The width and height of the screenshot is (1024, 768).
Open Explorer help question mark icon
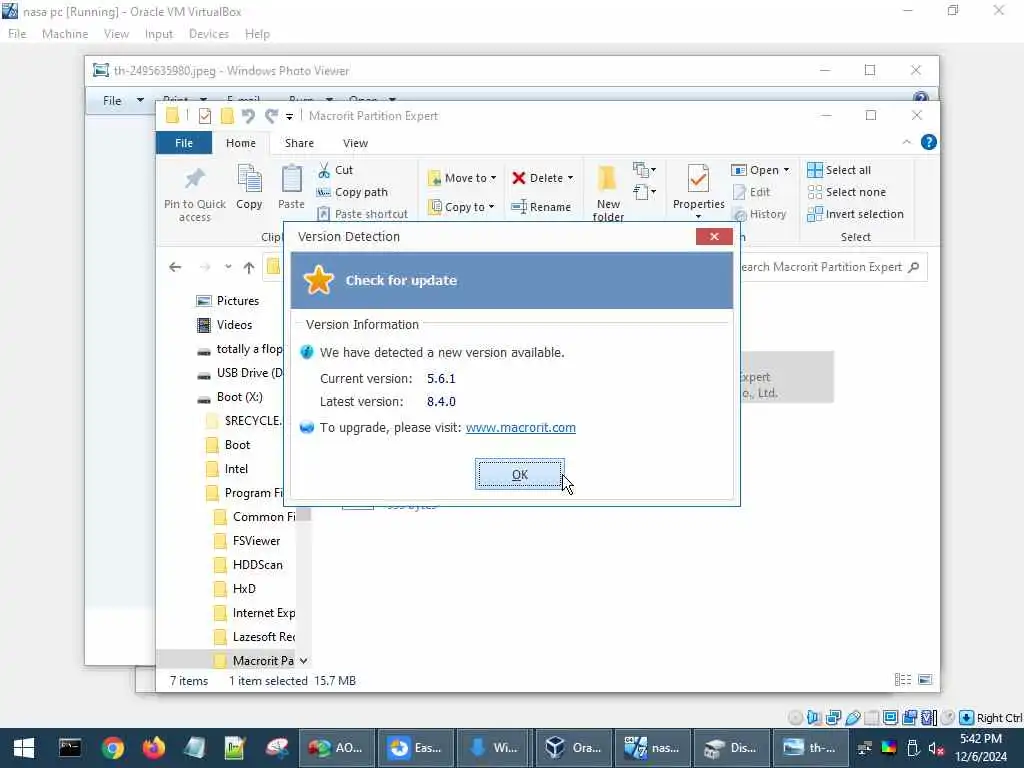tap(928, 142)
